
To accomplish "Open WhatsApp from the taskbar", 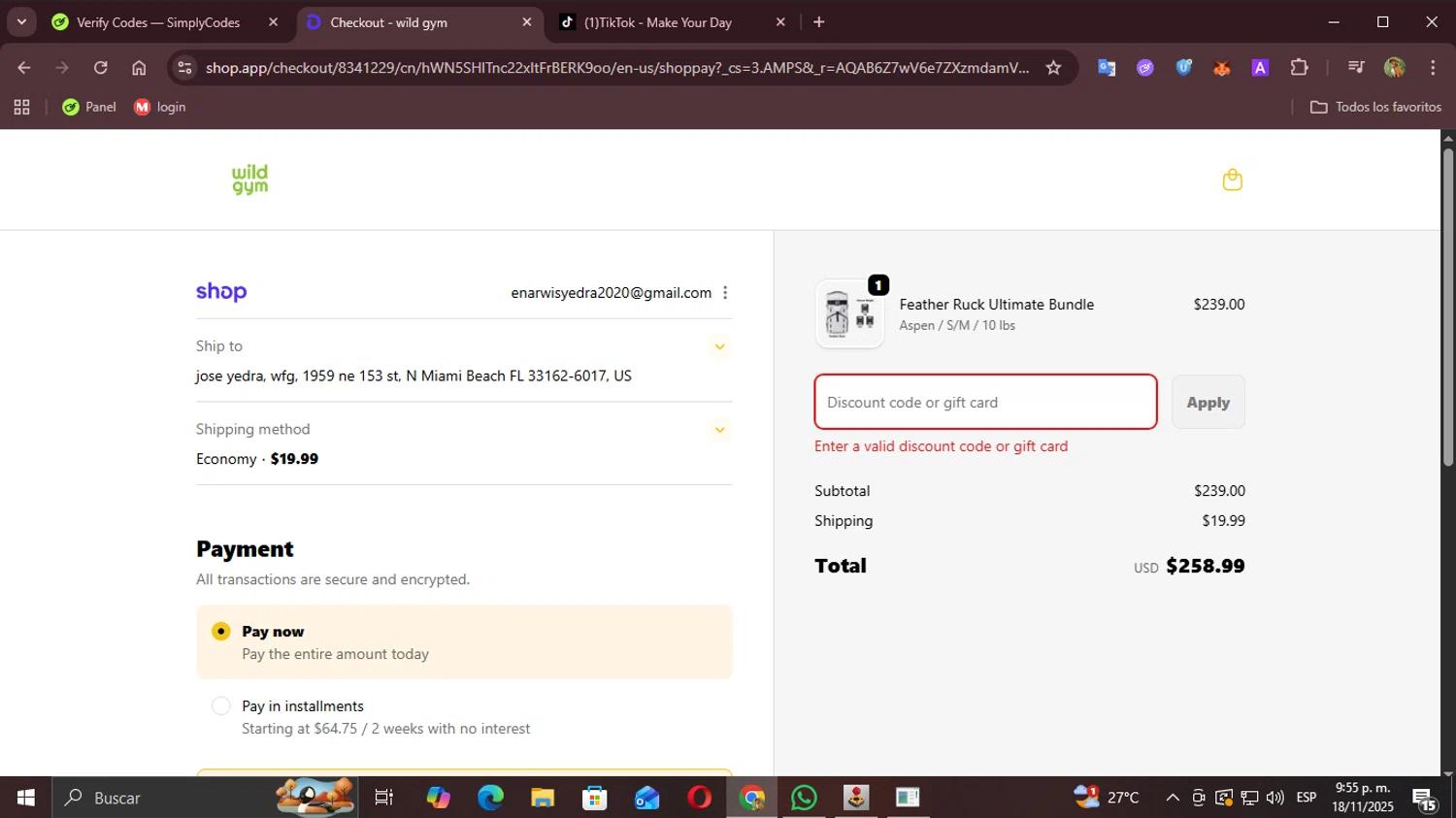I will coord(804,798).
